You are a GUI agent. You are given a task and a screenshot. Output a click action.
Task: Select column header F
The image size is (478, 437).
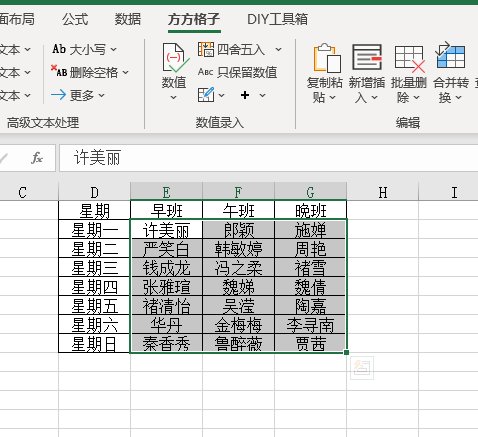pyautogui.click(x=238, y=192)
